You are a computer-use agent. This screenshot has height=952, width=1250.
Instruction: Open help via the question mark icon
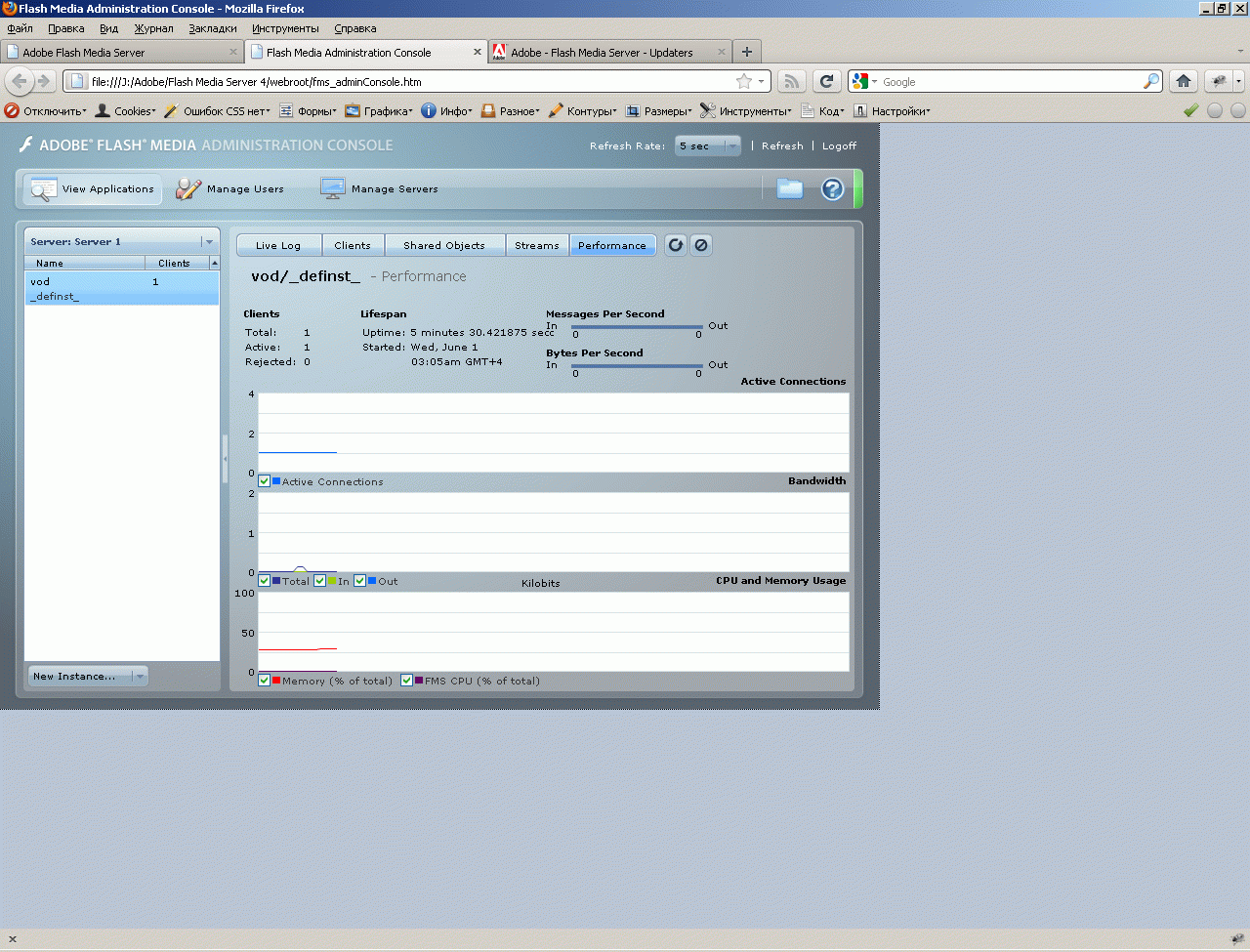tap(832, 188)
